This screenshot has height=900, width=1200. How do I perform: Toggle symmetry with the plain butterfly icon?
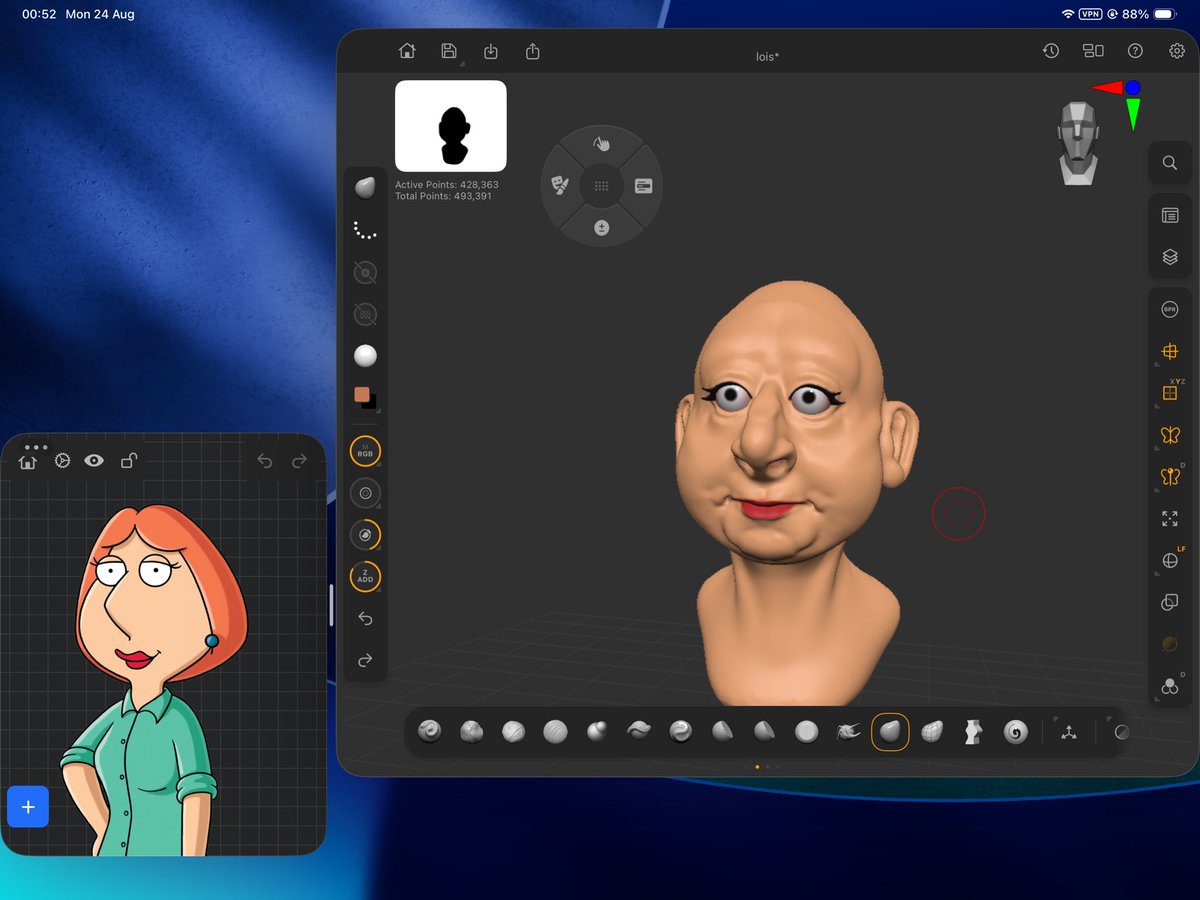tap(1170, 435)
